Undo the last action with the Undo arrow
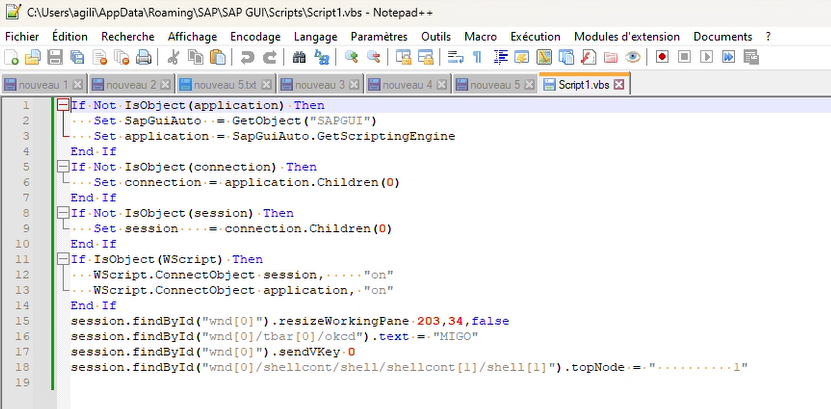This screenshot has width=831, height=409. coord(247,57)
